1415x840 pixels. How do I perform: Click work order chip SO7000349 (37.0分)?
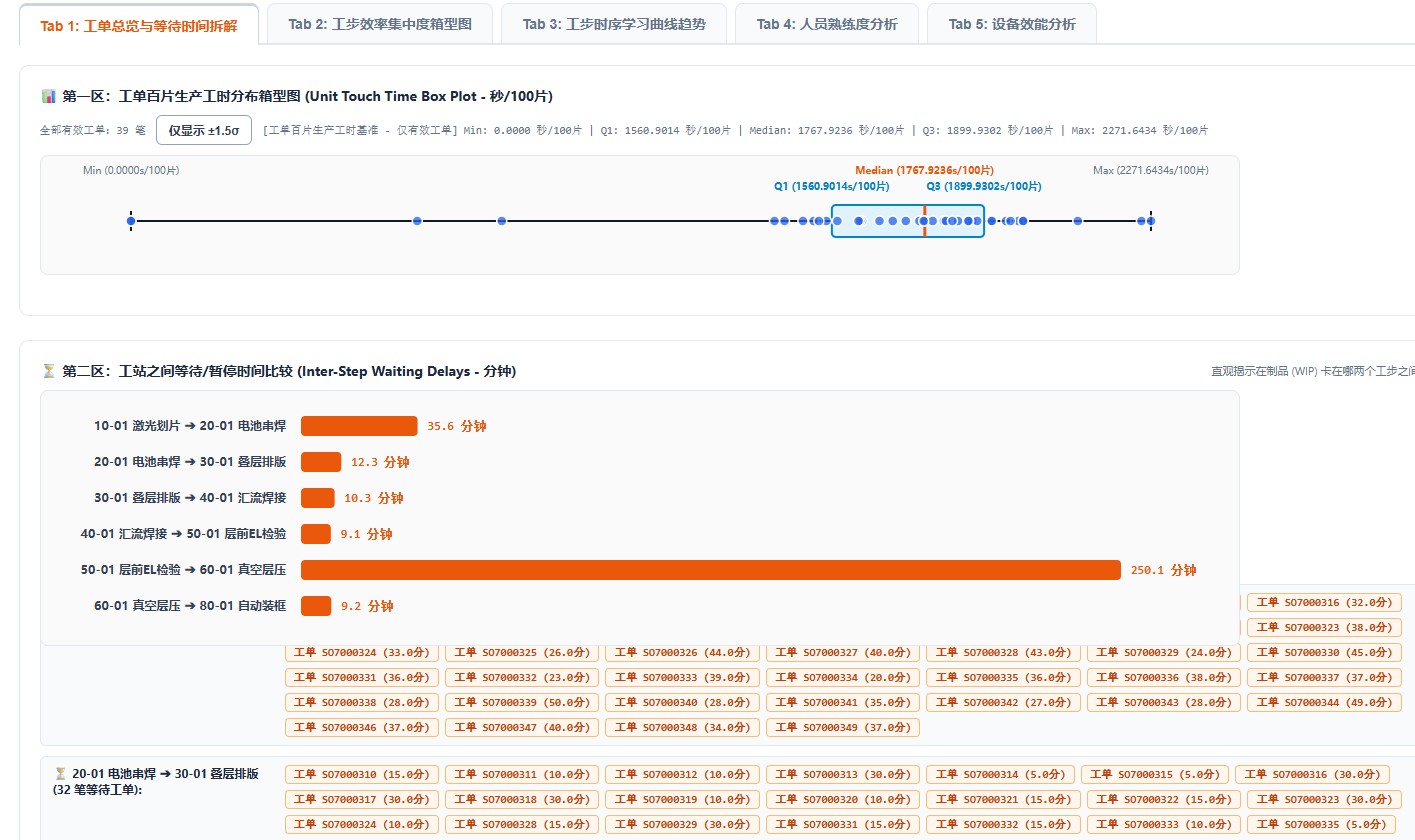(843, 728)
